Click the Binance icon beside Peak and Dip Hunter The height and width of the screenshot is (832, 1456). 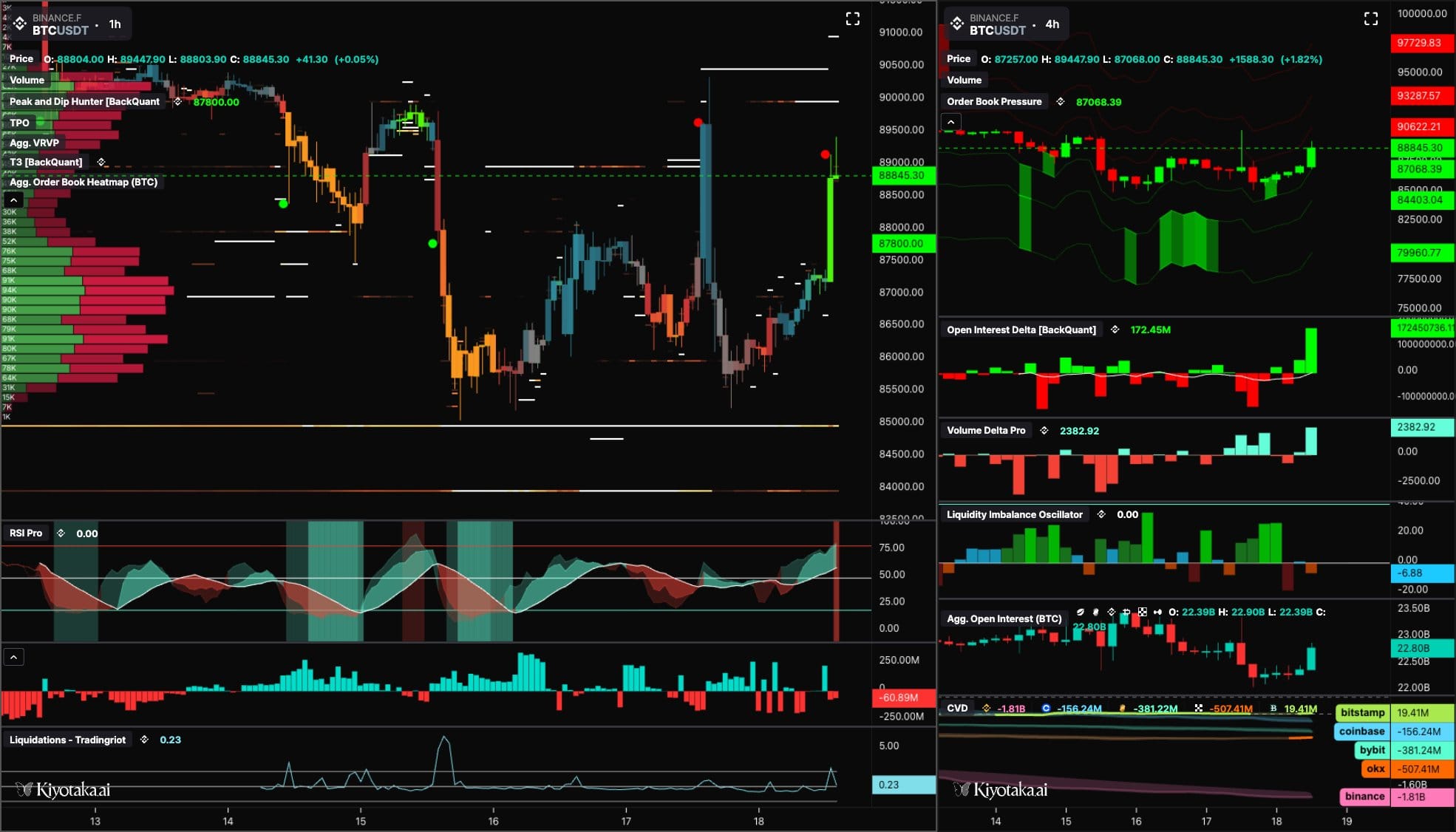tap(177, 102)
